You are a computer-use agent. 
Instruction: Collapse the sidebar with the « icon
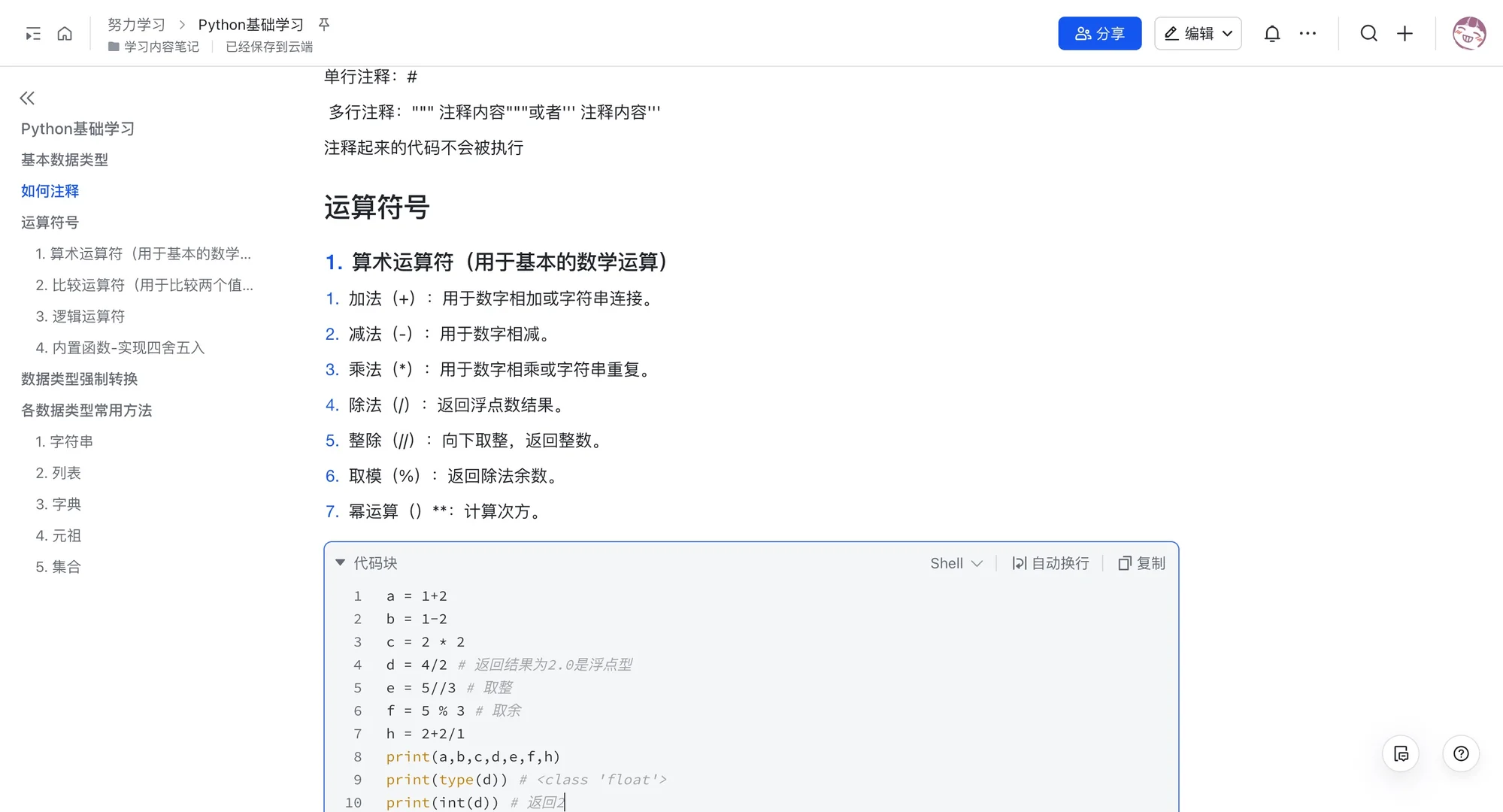click(27, 98)
